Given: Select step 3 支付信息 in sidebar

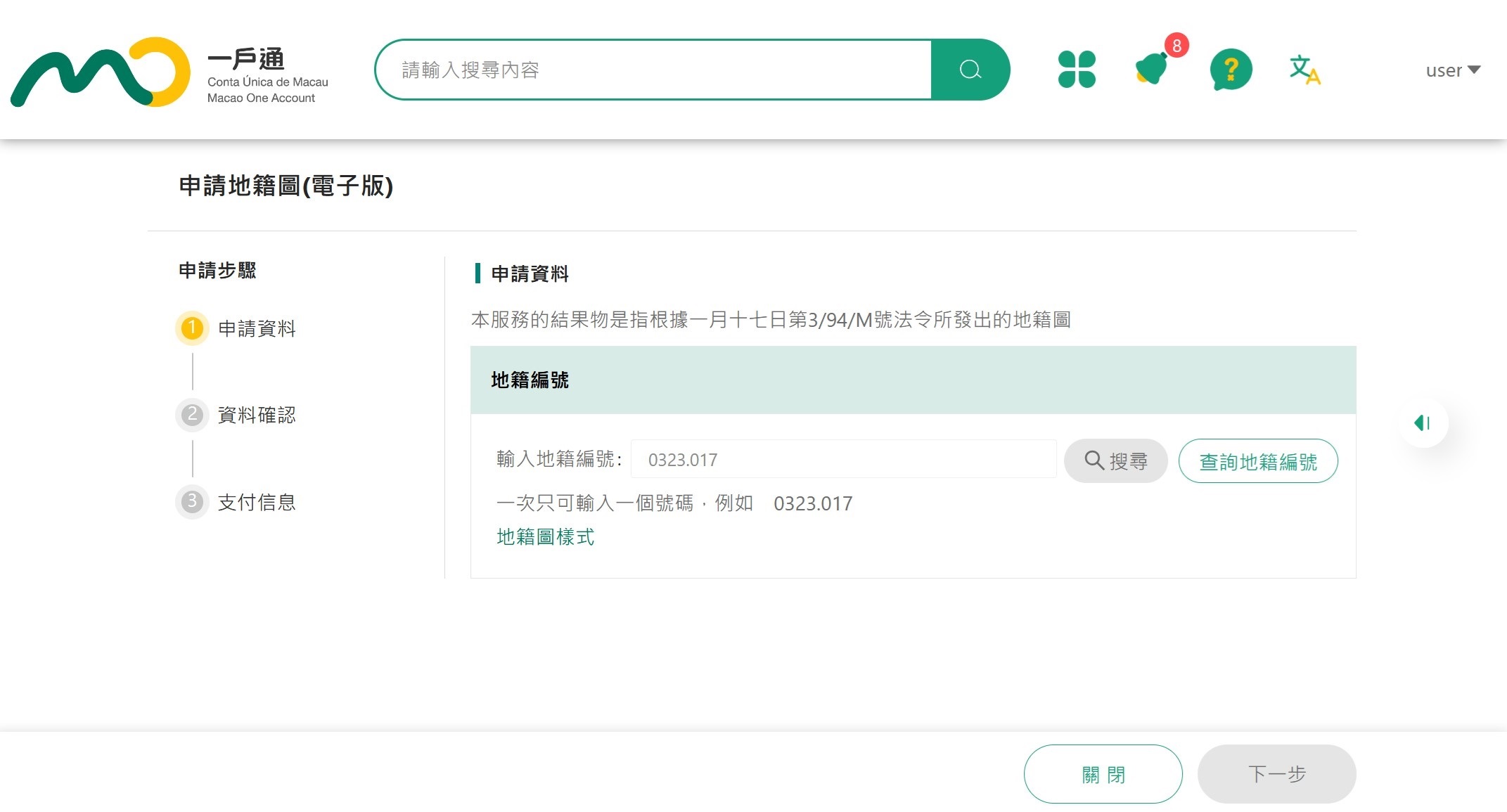Looking at the screenshot, I should click(256, 502).
